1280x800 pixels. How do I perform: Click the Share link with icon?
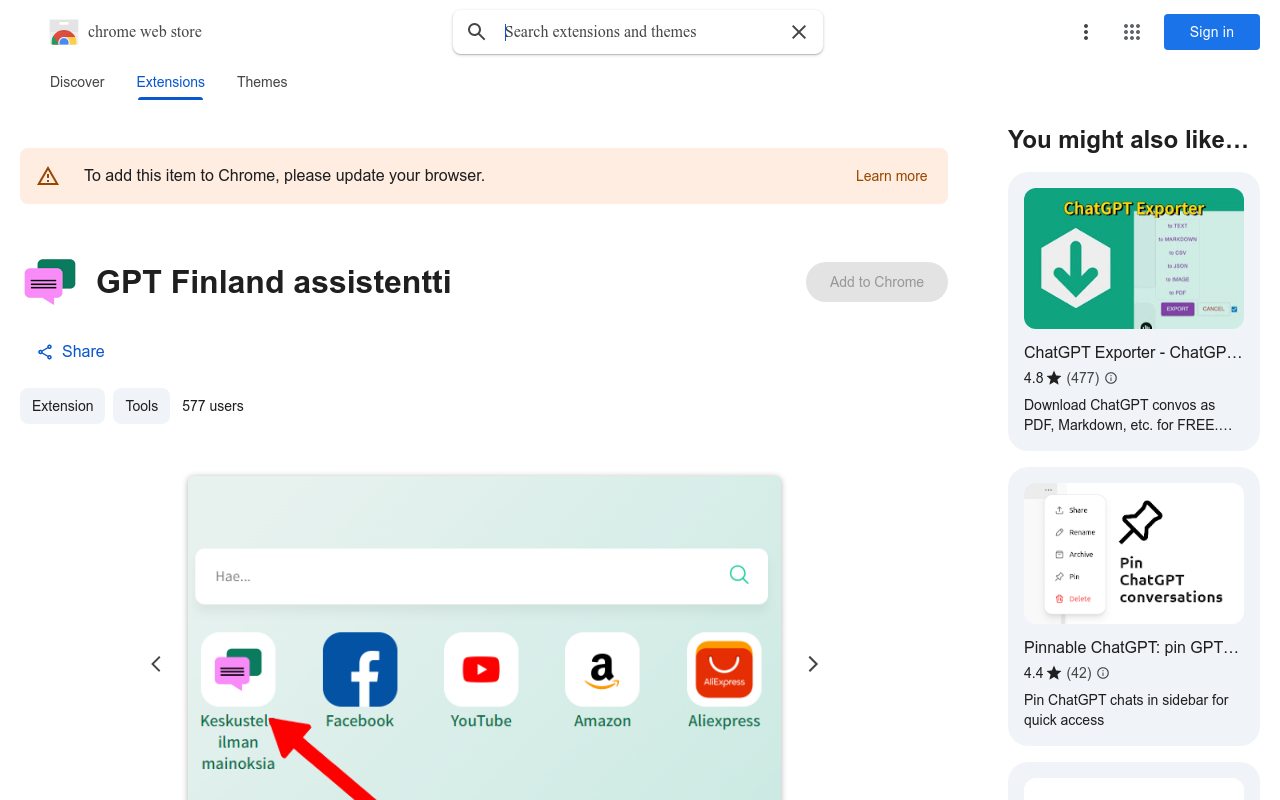[71, 352]
